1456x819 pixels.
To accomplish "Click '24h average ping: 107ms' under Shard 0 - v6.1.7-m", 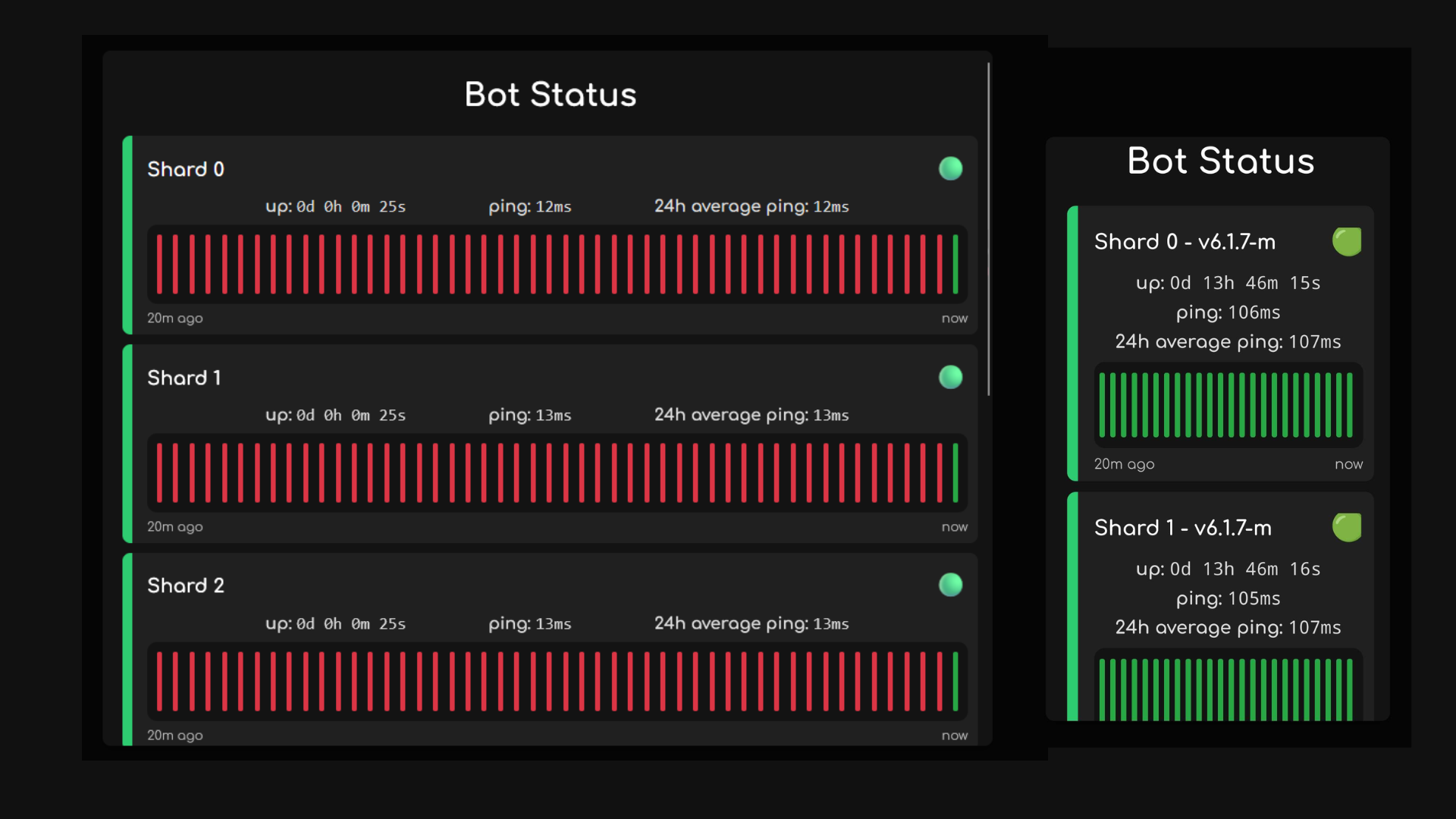I will click(x=1228, y=342).
